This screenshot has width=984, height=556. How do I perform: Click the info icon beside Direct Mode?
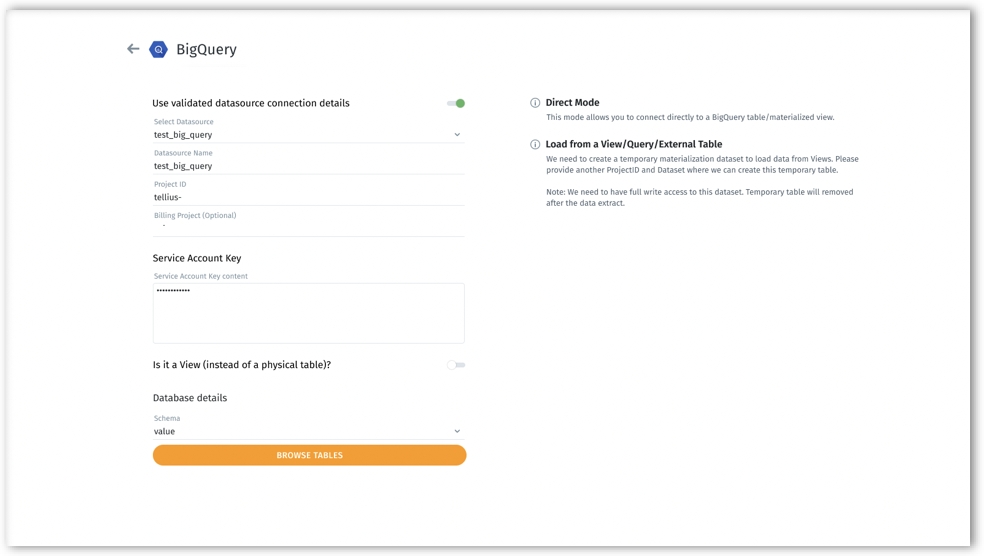tap(535, 103)
